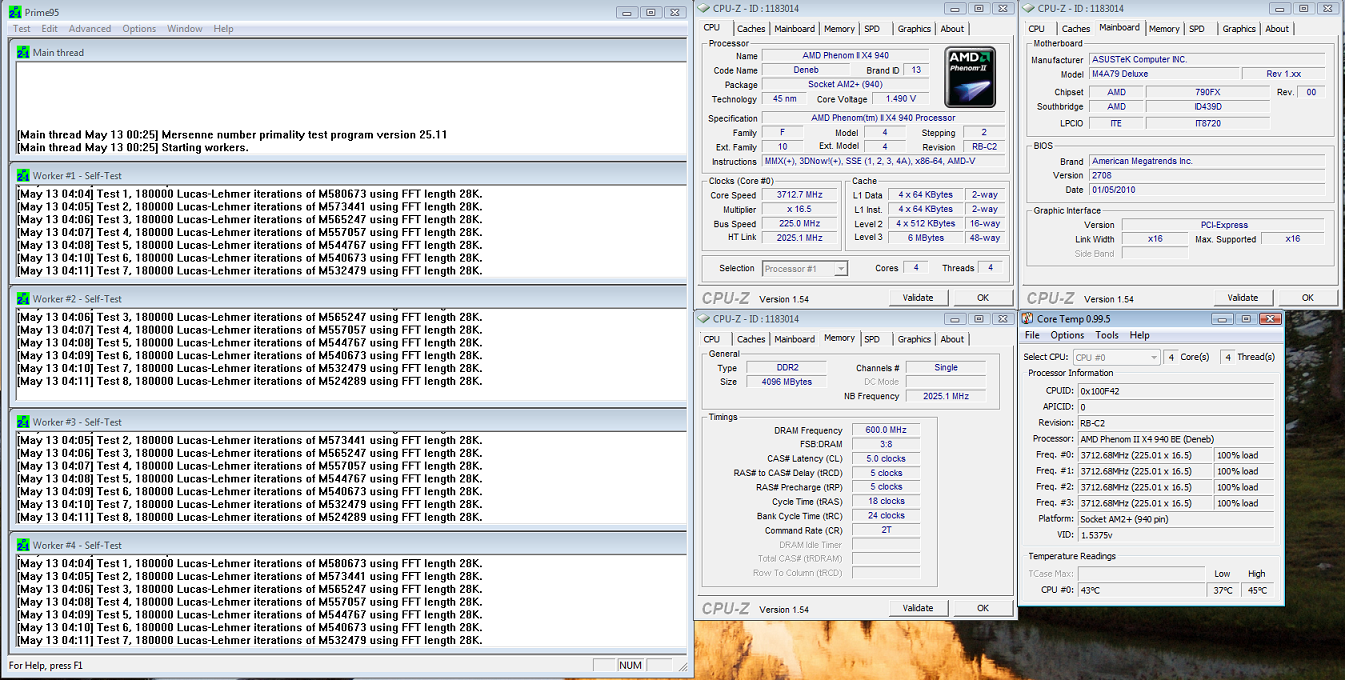Image resolution: width=1345 pixels, height=680 pixels.
Task: Click the Worker #3 Test 8 log line
Action: pyautogui.click(x=250, y=517)
